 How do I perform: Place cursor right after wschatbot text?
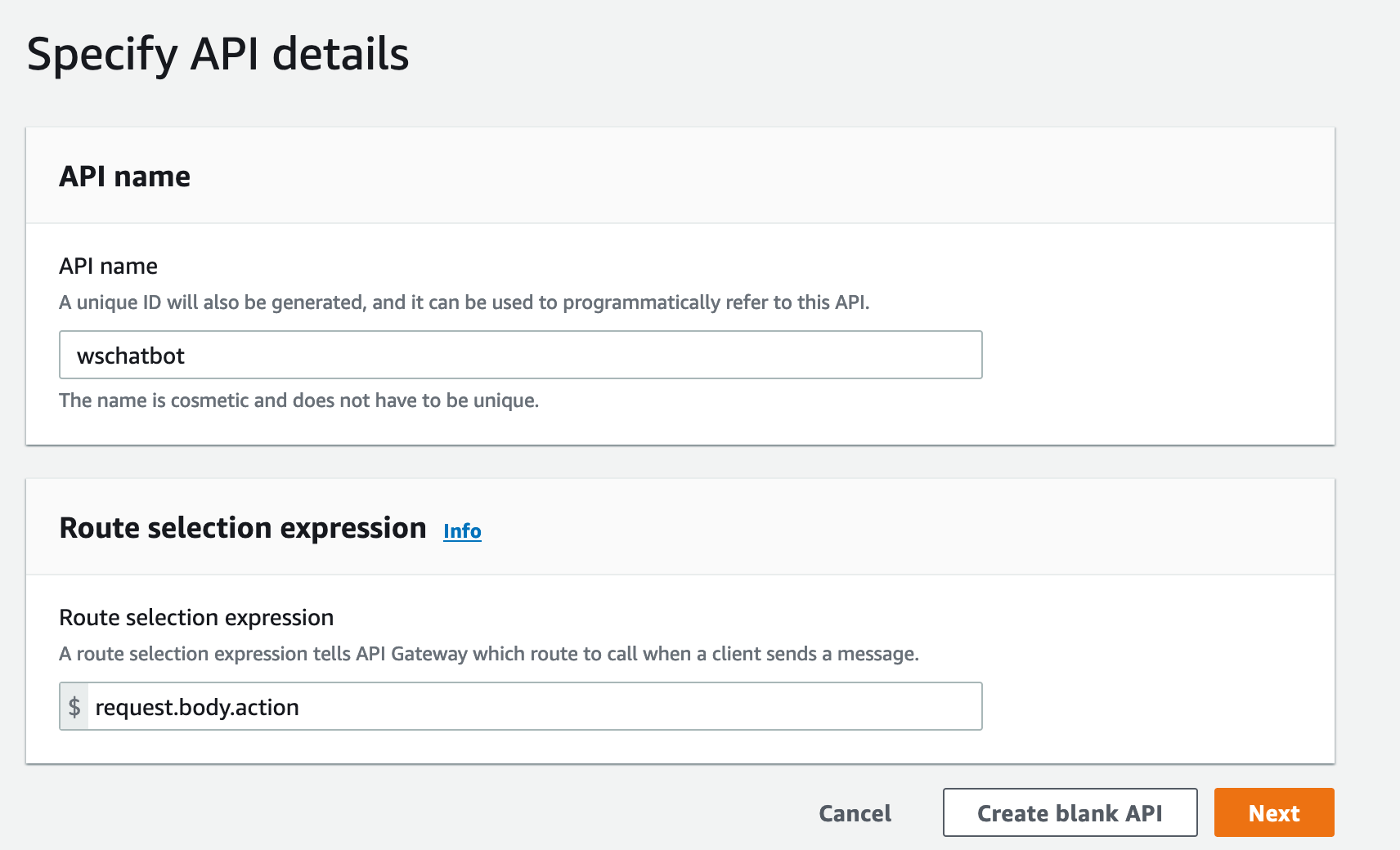pos(186,356)
